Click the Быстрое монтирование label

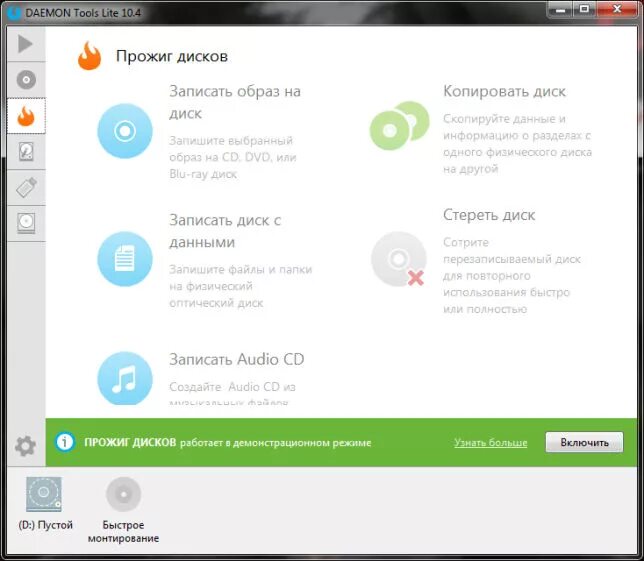click(x=123, y=531)
